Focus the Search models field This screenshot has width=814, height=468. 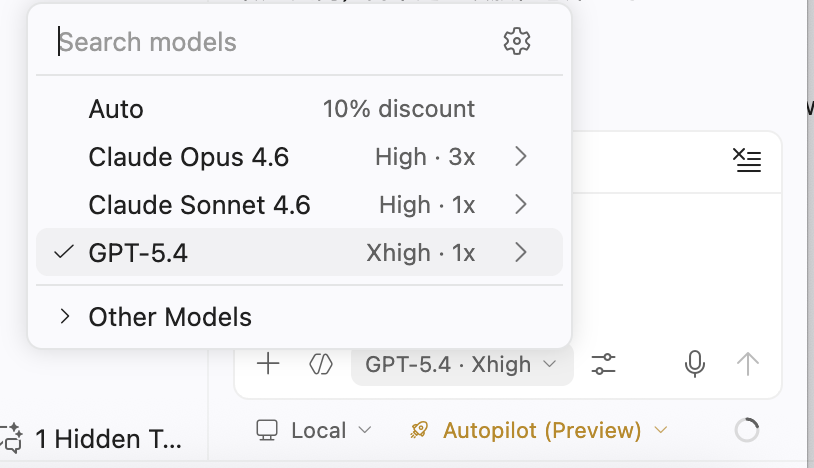[270, 42]
